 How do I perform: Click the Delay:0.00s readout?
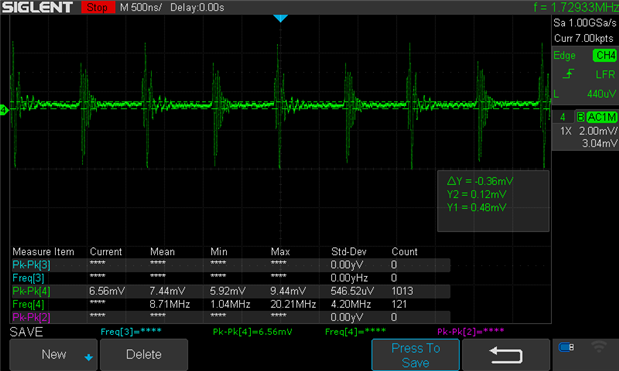tap(197, 7)
